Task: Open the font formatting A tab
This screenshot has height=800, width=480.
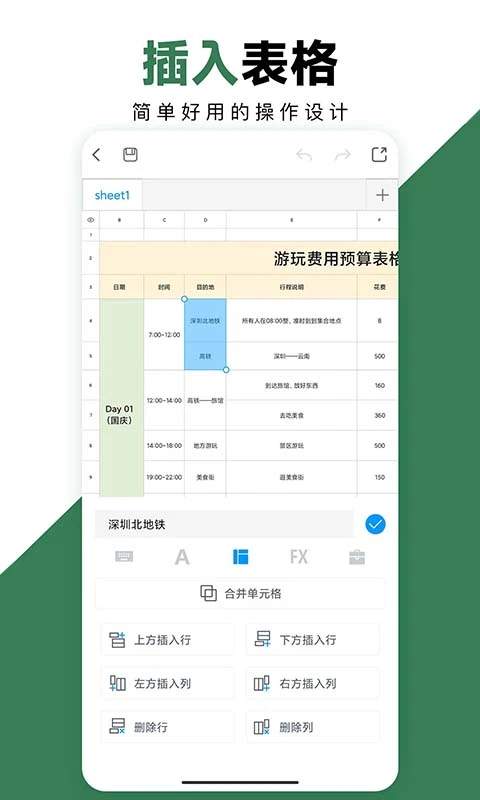Action: 182,557
